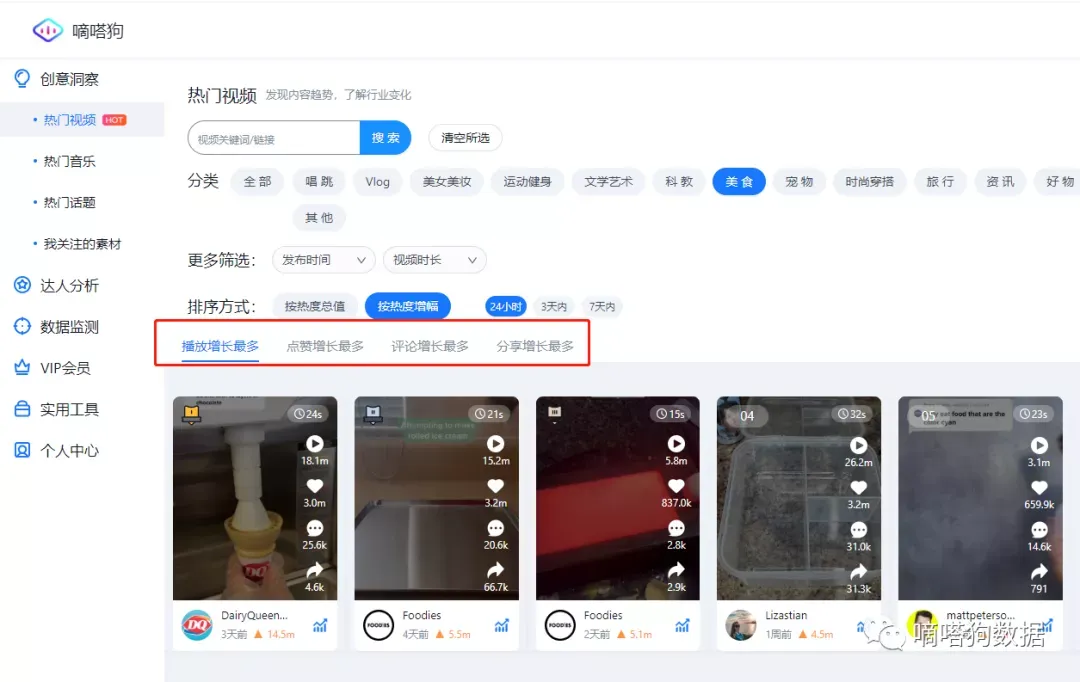Click play icon on DairyQueen video card

coord(315,444)
